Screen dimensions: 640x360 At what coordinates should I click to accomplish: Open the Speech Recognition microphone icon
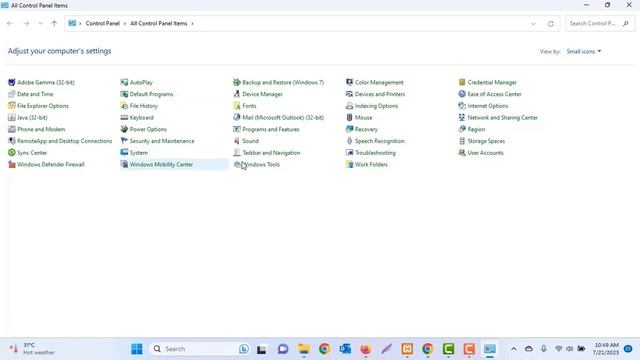point(349,141)
